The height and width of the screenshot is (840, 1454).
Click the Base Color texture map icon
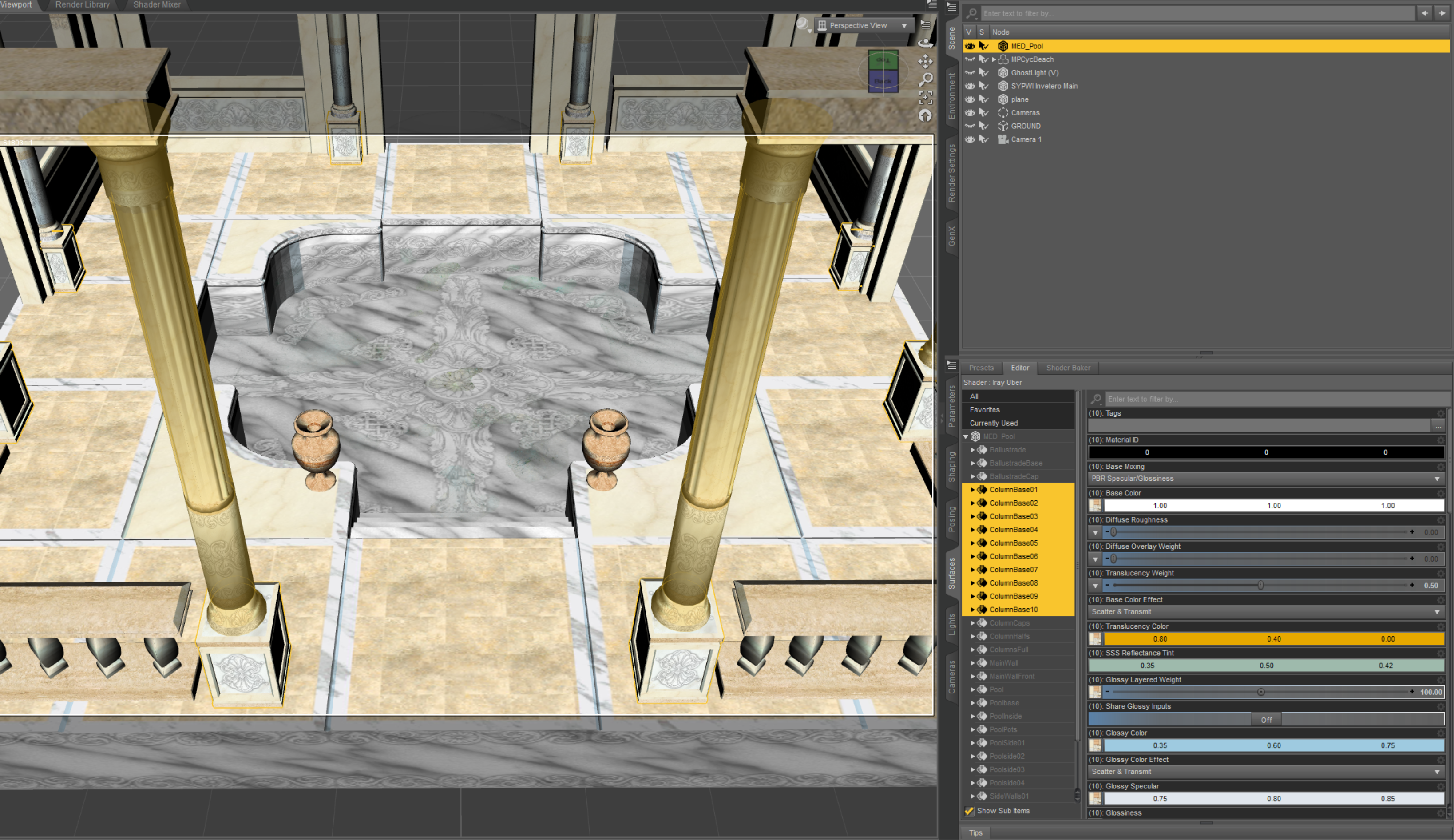[x=1095, y=506]
